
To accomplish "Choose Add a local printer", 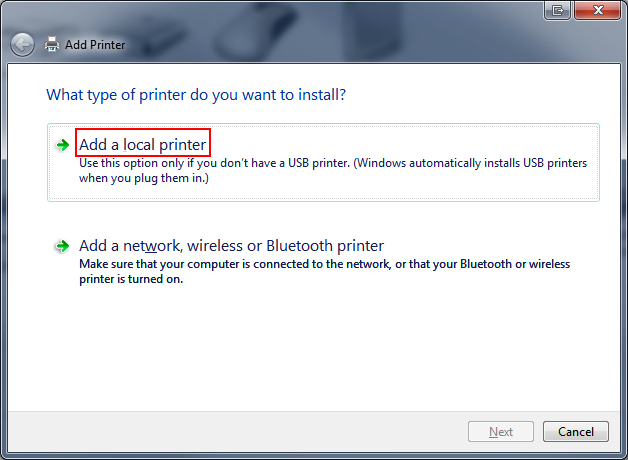I will pos(143,145).
